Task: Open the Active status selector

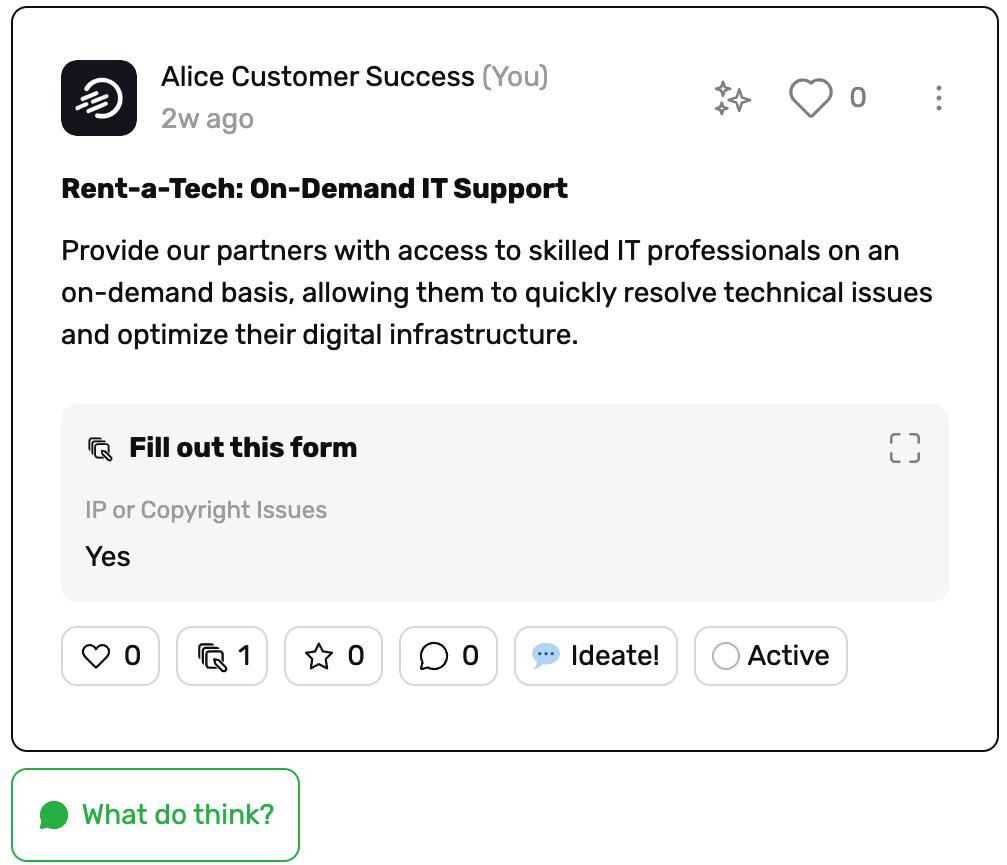Action: [770, 655]
